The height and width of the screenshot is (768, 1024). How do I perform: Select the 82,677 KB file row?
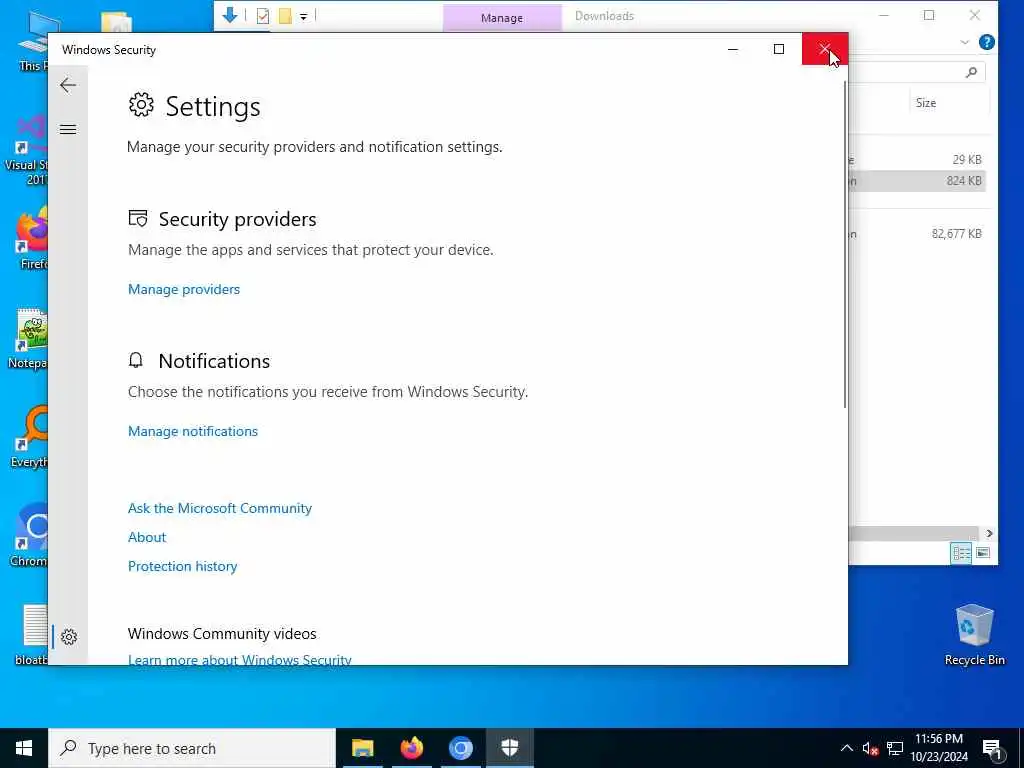[917, 233]
